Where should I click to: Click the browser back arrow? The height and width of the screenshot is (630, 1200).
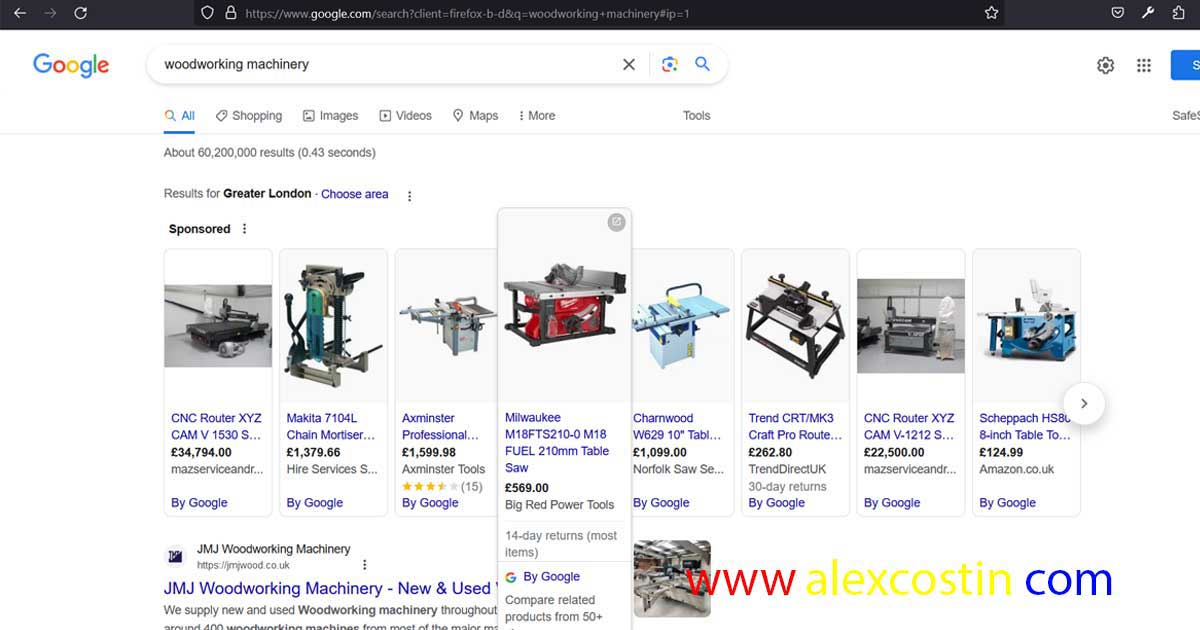point(20,13)
